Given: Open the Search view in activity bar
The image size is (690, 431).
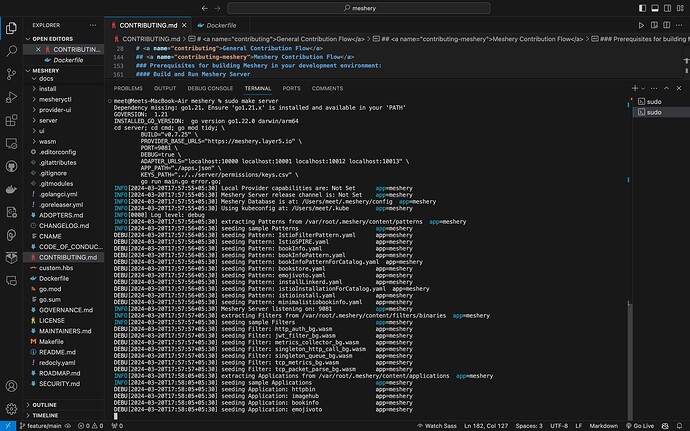Looking at the screenshot, I should 11,51.
